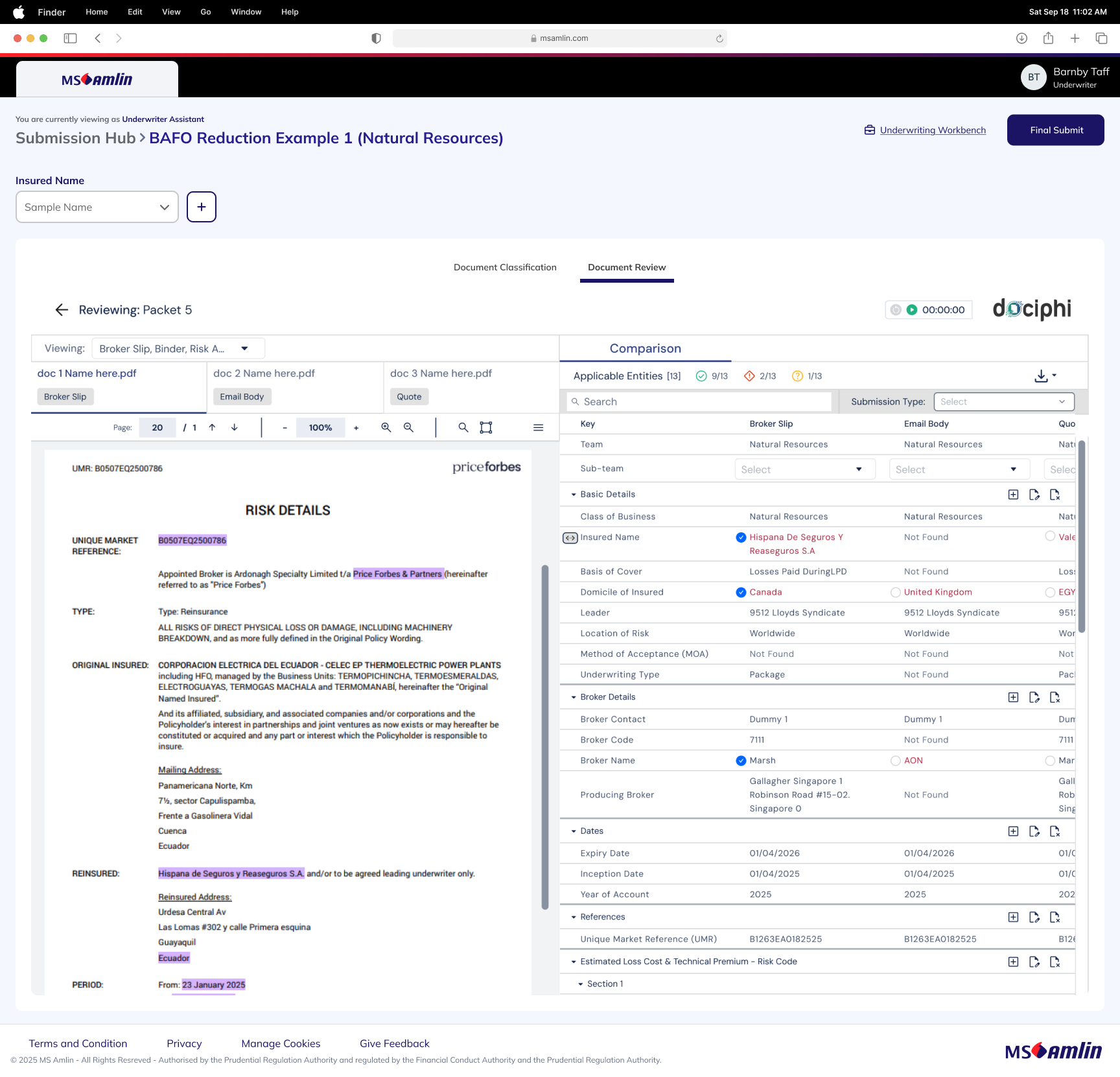Click the add icon in Basic Details row
This screenshot has width=1120, height=1077.
pyautogui.click(x=1013, y=495)
